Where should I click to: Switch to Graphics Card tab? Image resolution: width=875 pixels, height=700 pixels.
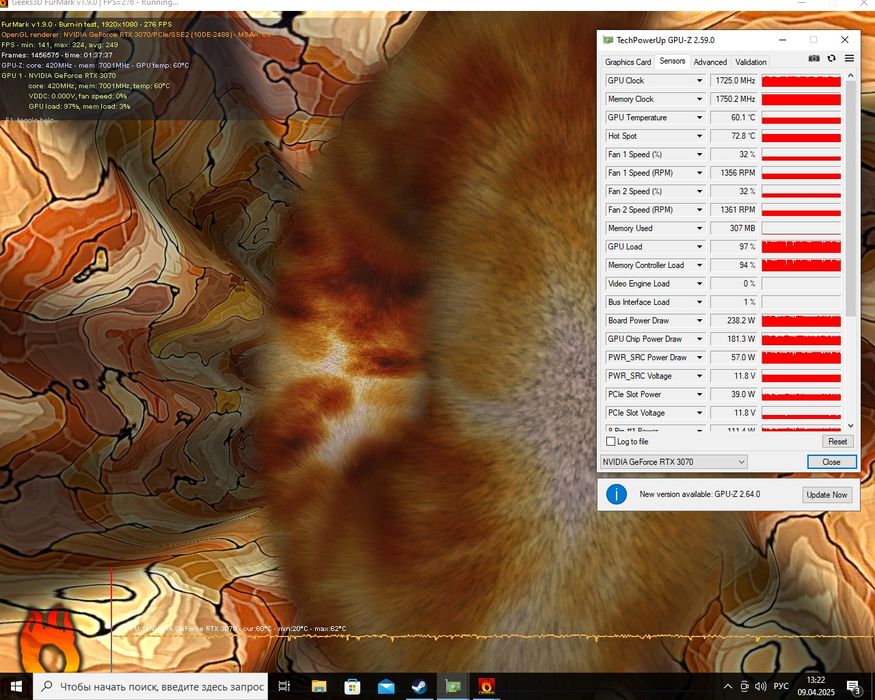click(628, 62)
